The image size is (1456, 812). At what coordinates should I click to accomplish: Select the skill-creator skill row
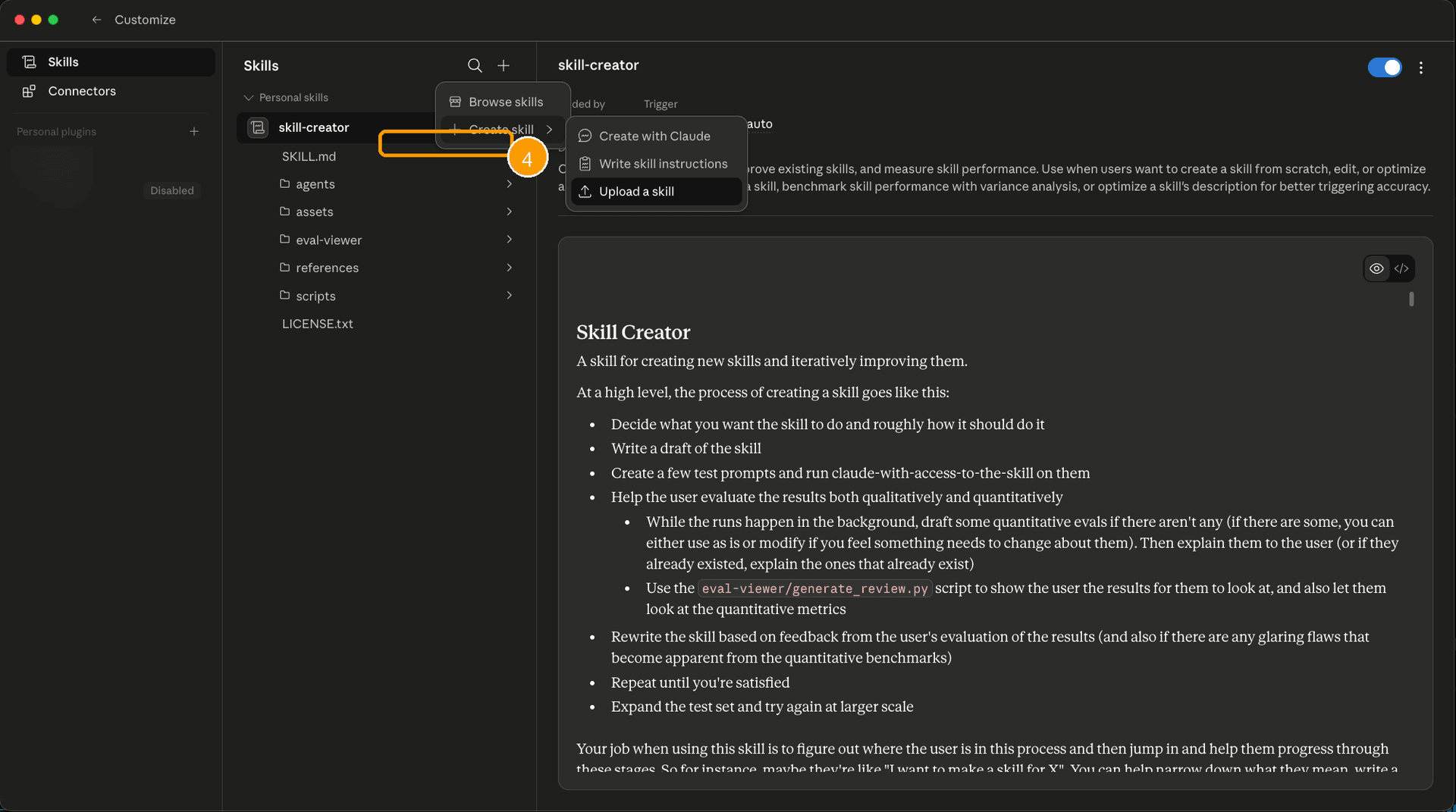click(x=335, y=127)
